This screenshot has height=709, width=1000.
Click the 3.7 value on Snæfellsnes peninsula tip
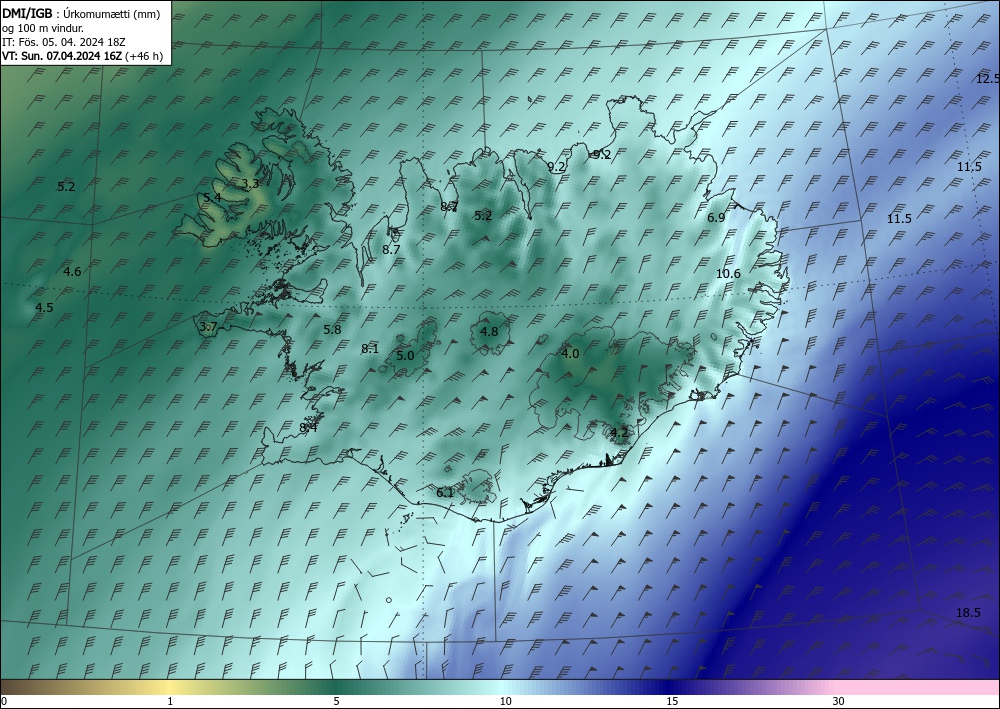209,327
